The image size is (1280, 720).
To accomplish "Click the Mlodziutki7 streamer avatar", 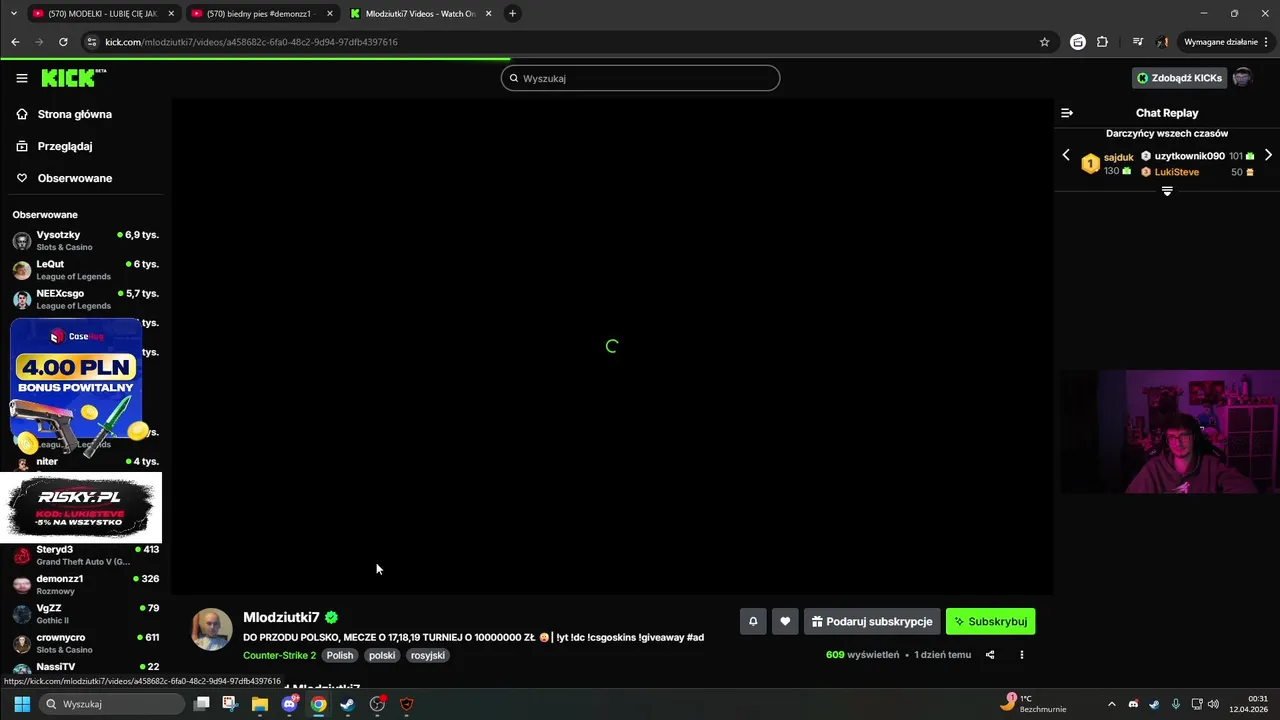I will coord(212,630).
